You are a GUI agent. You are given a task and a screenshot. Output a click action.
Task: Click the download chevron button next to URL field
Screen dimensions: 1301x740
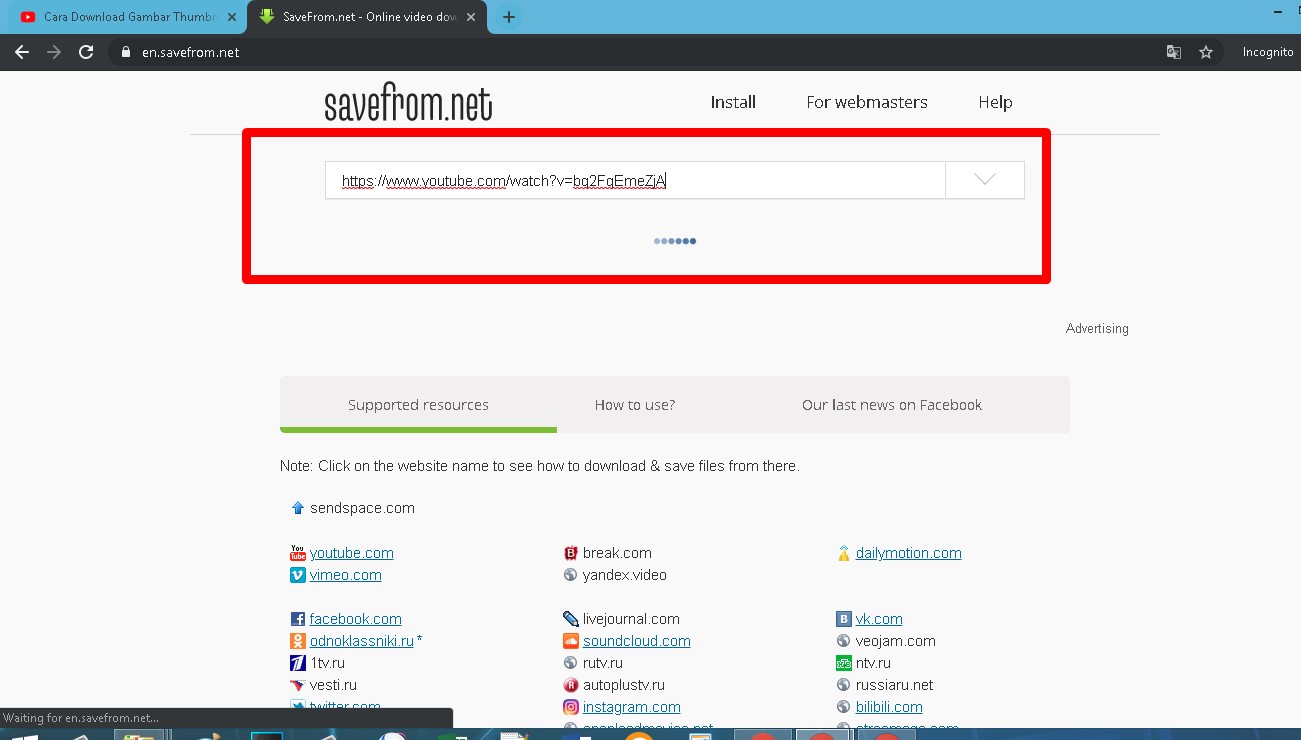pyautogui.click(x=985, y=180)
